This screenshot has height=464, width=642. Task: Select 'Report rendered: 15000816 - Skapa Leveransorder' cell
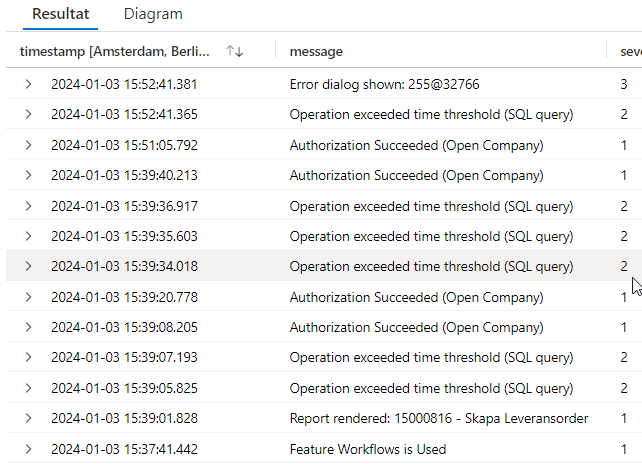(x=438, y=418)
